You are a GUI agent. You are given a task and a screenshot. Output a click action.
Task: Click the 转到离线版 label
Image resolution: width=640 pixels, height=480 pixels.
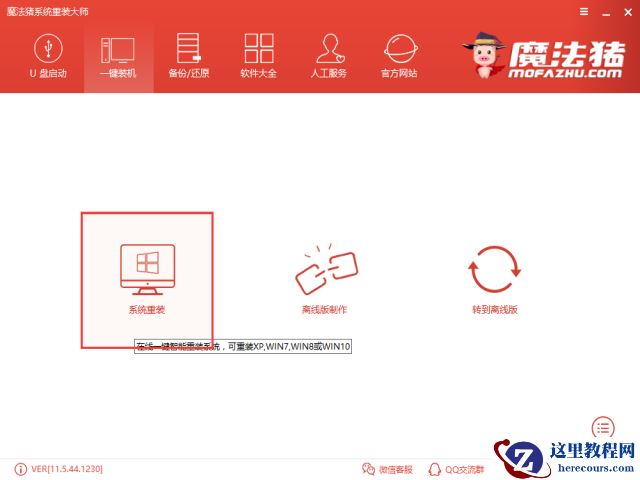(495, 310)
